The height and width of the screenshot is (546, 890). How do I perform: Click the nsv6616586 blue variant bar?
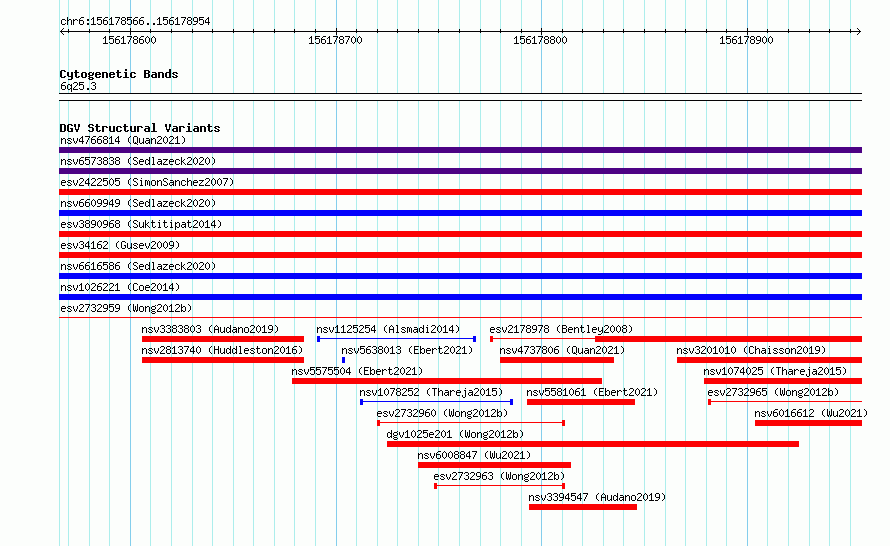460,276
